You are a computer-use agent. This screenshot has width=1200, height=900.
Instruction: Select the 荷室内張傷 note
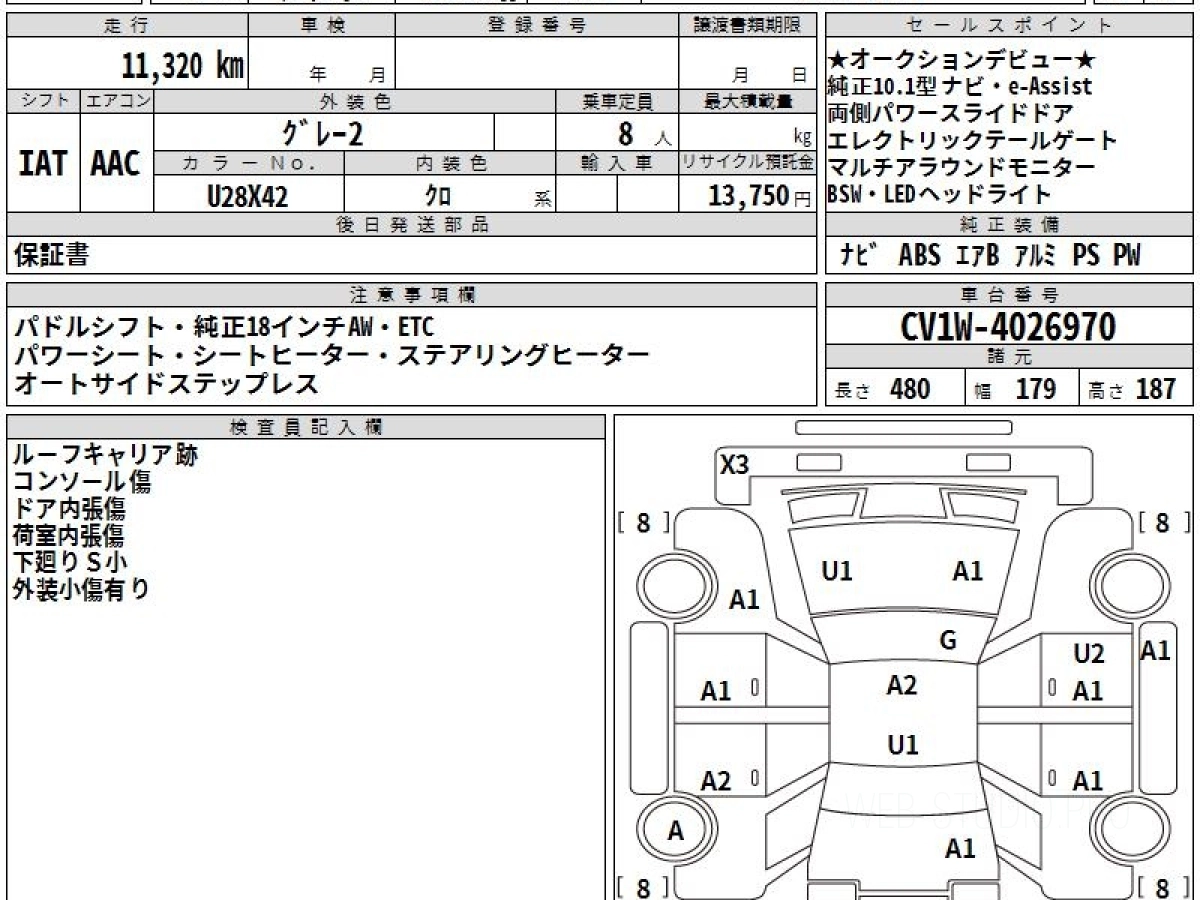point(68,535)
